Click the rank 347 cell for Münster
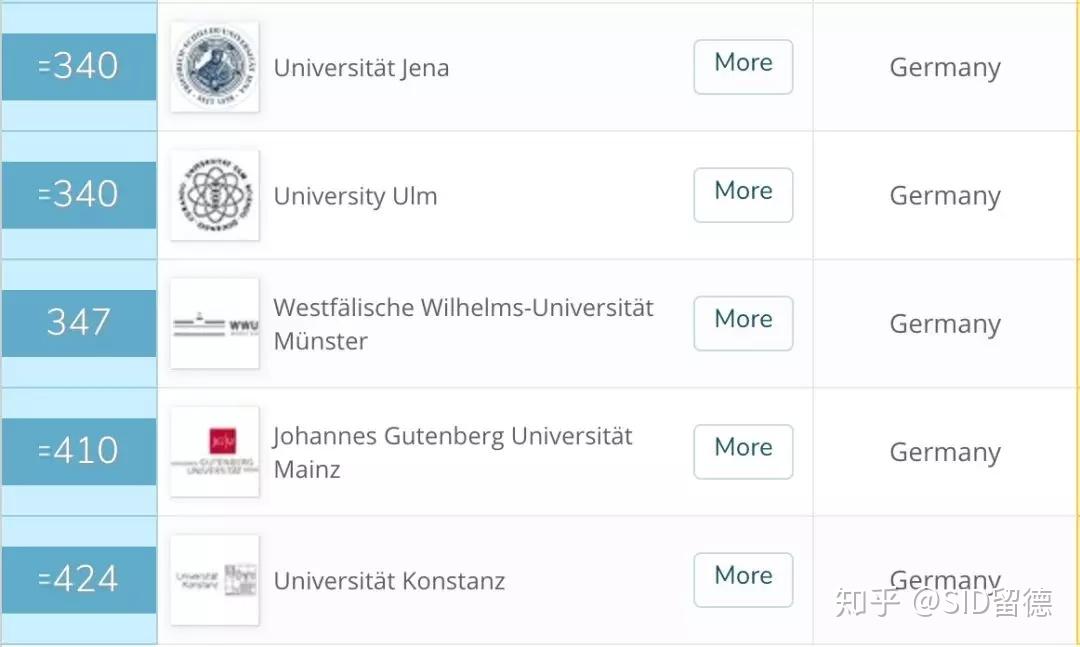Image resolution: width=1080 pixels, height=647 pixels. pyautogui.click(x=78, y=323)
